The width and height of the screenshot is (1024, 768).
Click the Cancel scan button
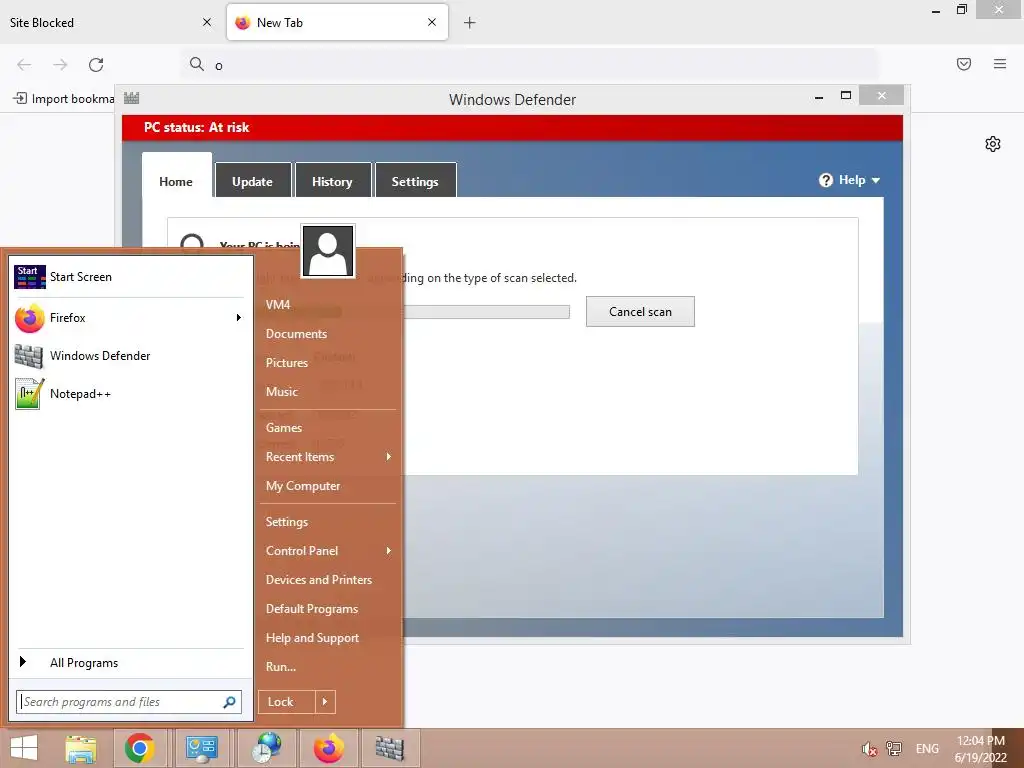(x=640, y=312)
